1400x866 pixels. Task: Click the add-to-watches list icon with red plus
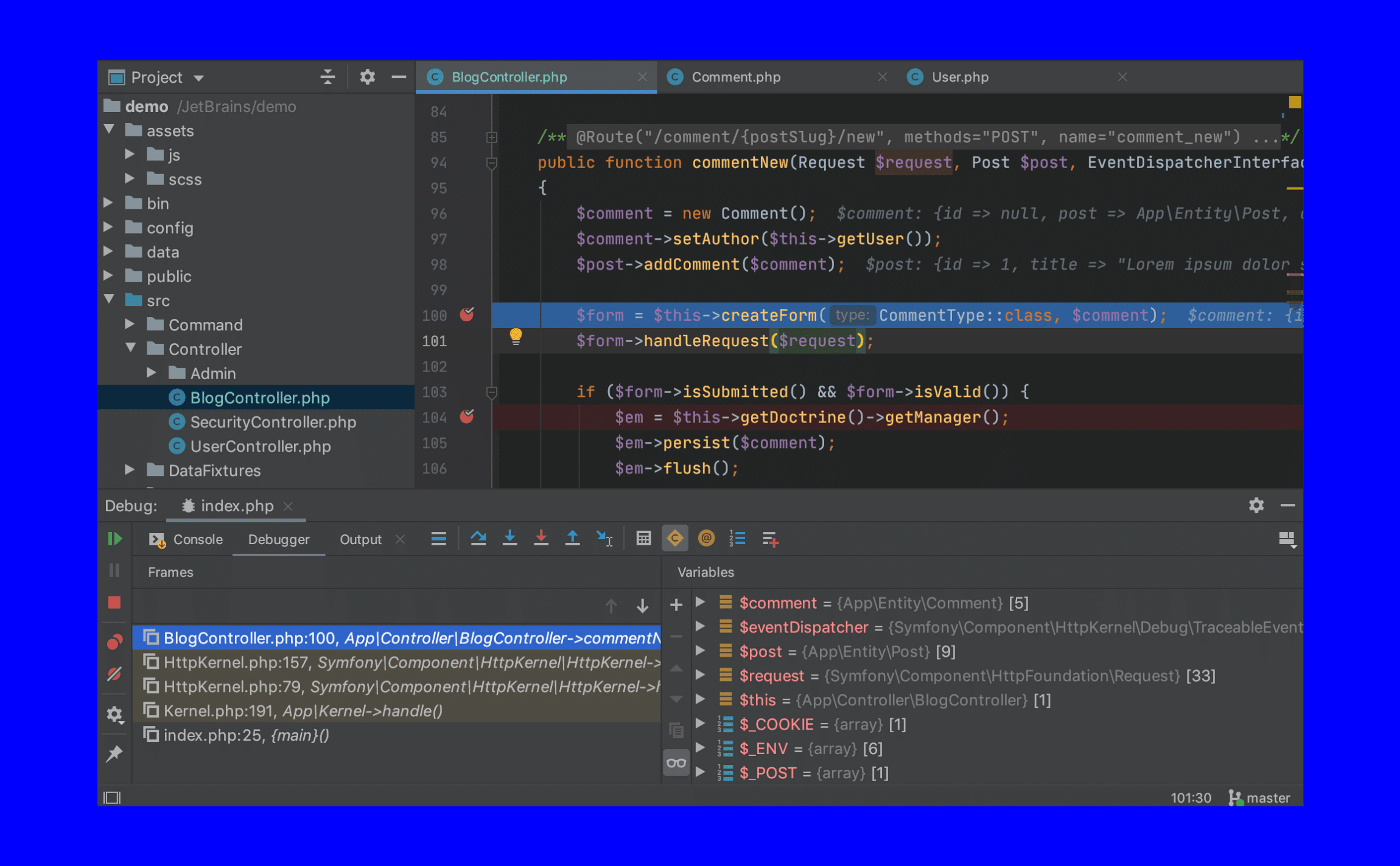point(770,539)
